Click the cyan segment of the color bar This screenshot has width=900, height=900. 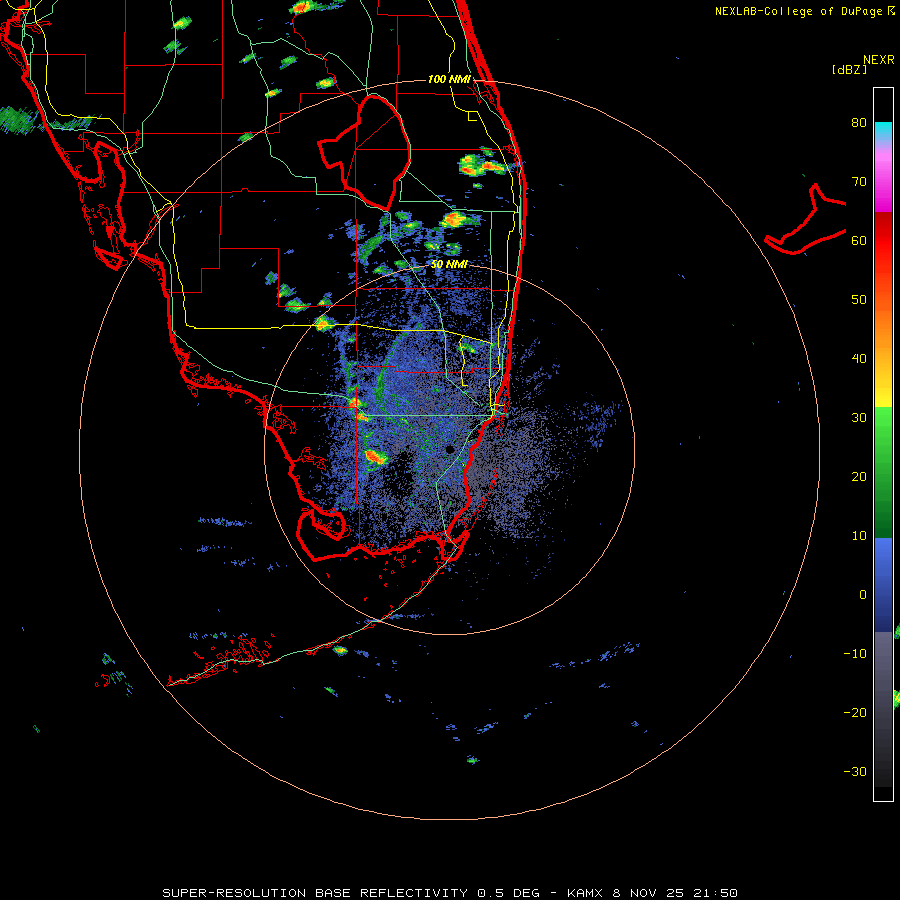pos(883,131)
